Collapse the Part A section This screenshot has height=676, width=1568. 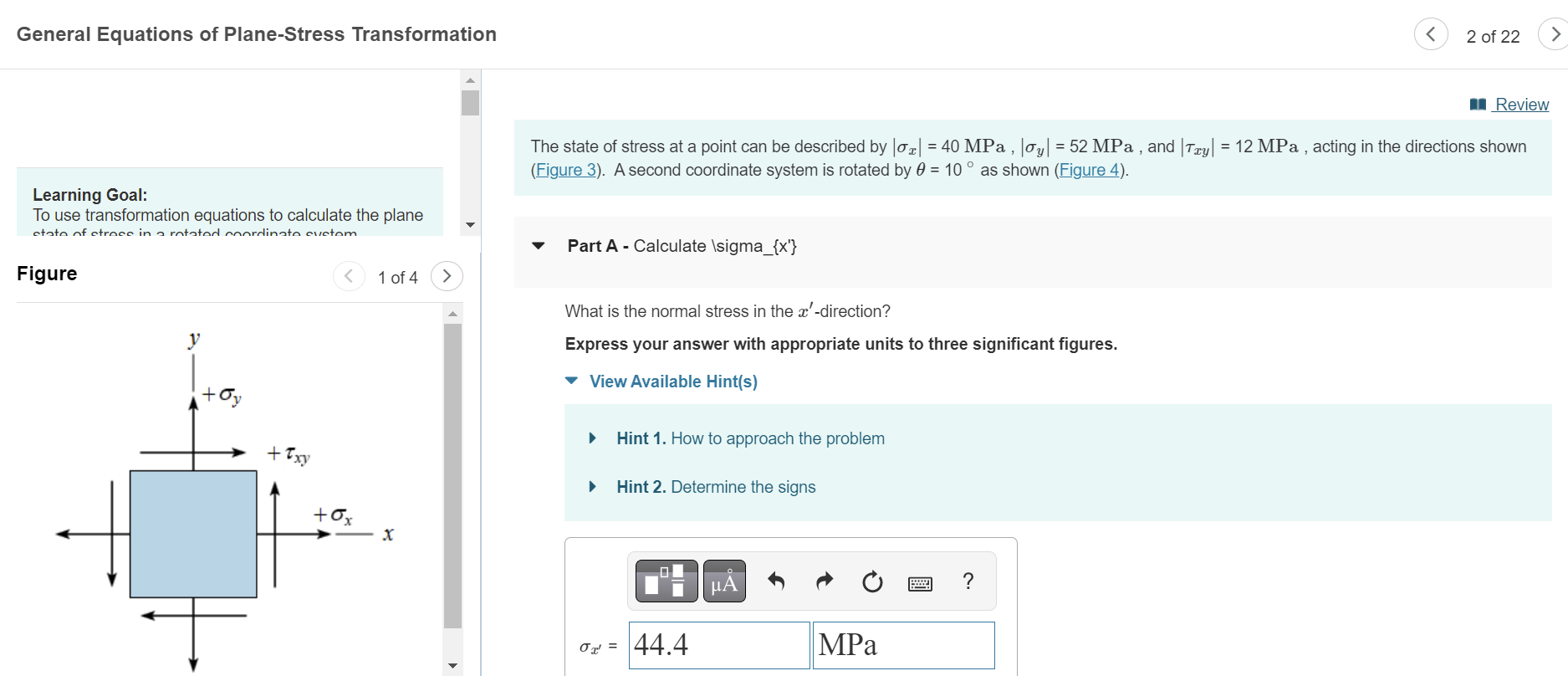(x=539, y=247)
